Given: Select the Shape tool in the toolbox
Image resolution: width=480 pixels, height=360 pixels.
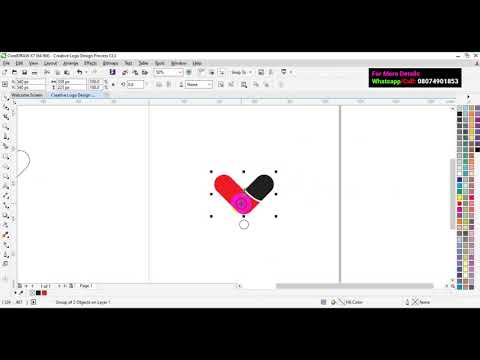Looking at the screenshot, I should click(x=6, y=107).
